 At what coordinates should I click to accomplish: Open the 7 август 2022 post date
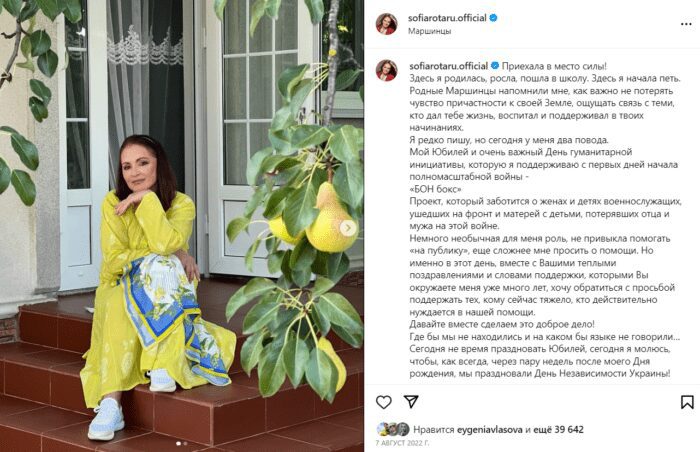click(x=402, y=443)
